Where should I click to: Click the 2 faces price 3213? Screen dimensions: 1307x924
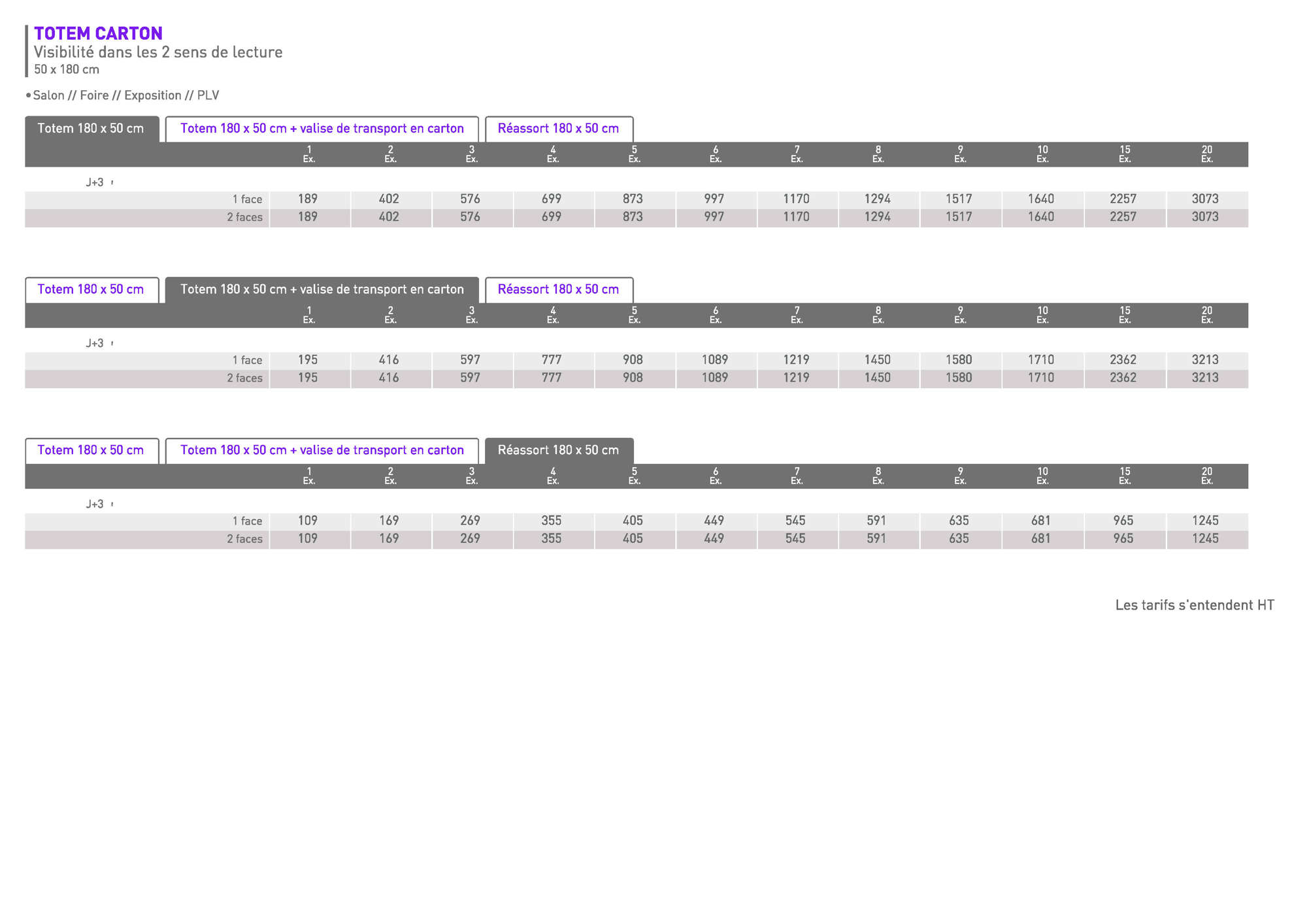[x=1204, y=378]
